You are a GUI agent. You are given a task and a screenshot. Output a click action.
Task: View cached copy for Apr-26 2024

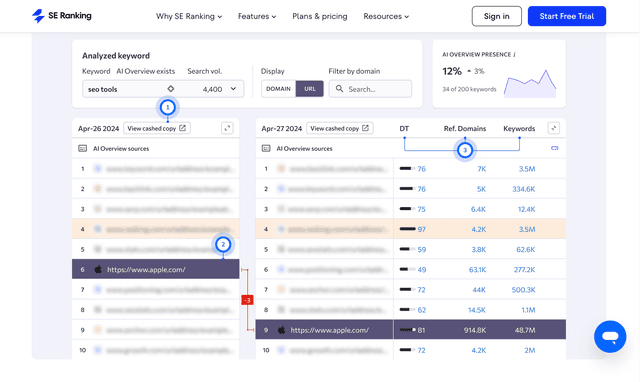(x=157, y=128)
